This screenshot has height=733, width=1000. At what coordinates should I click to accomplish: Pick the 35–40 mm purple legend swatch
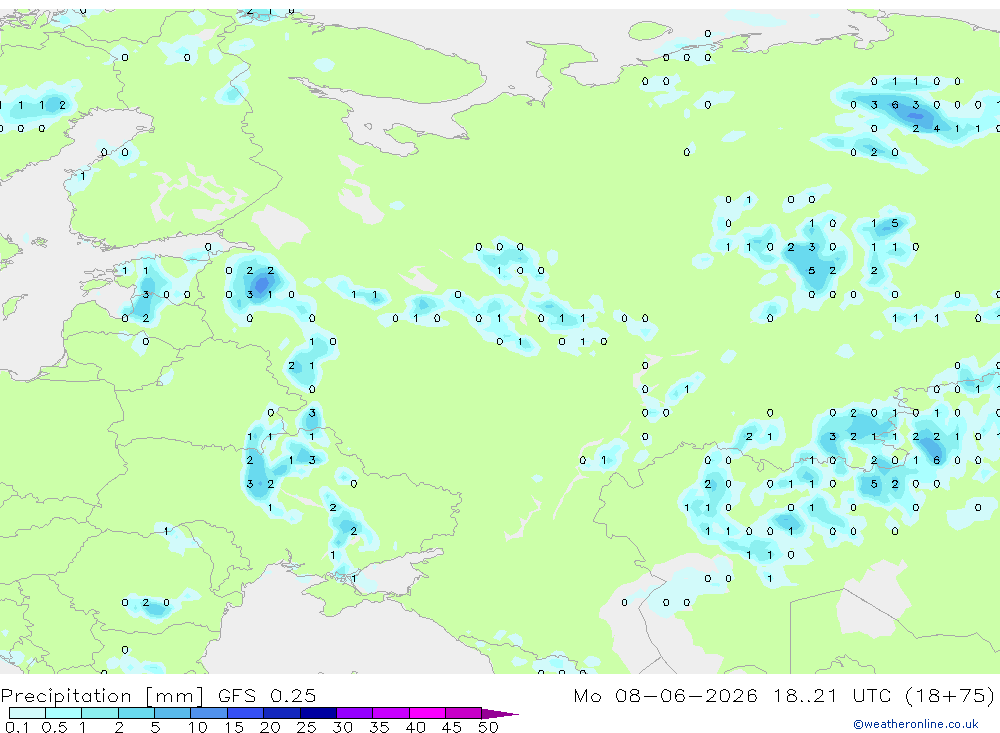click(391, 713)
